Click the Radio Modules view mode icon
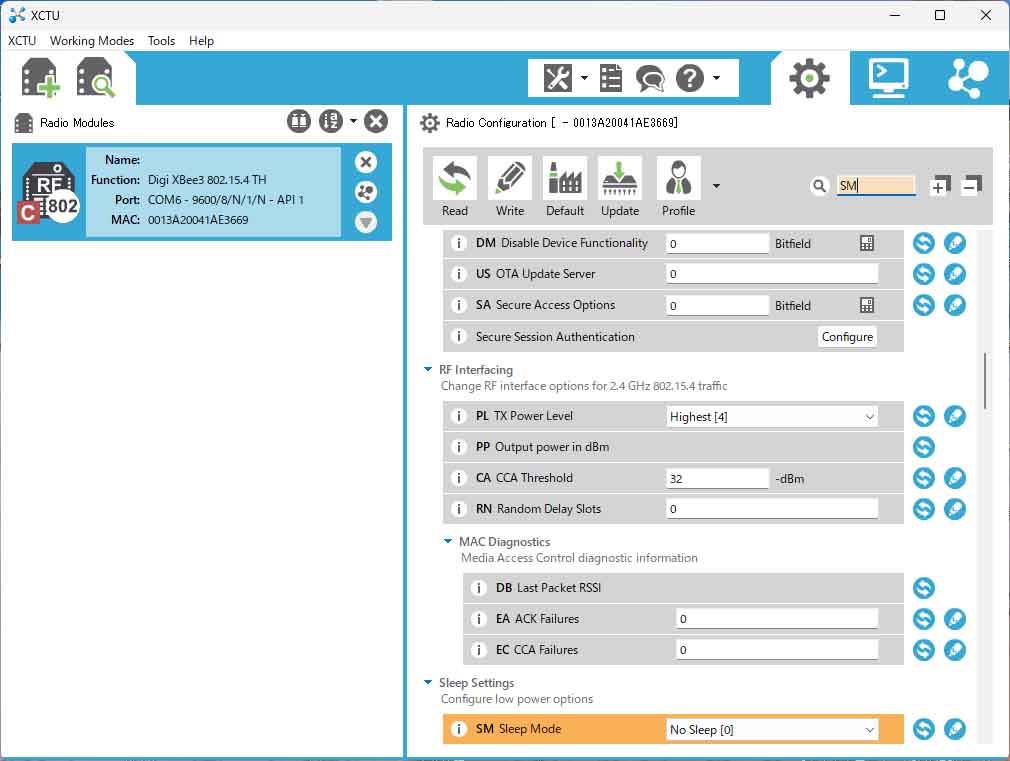 299,121
